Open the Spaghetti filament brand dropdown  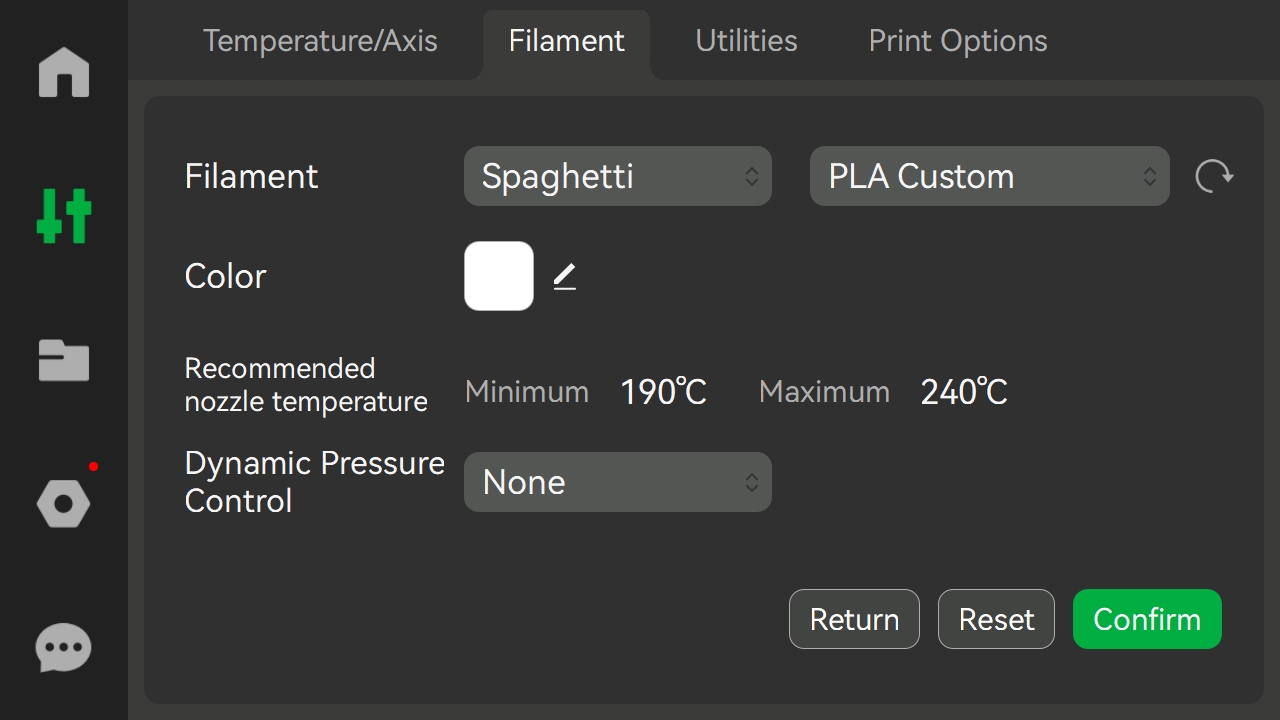click(x=618, y=176)
